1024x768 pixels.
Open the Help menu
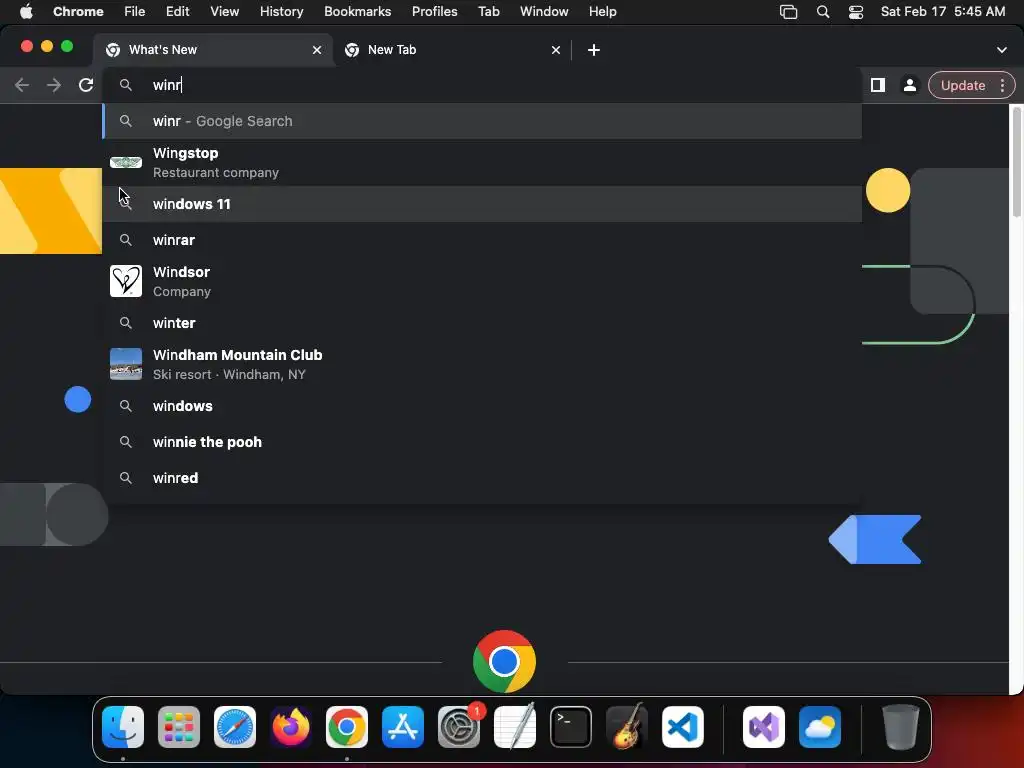[x=602, y=12]
